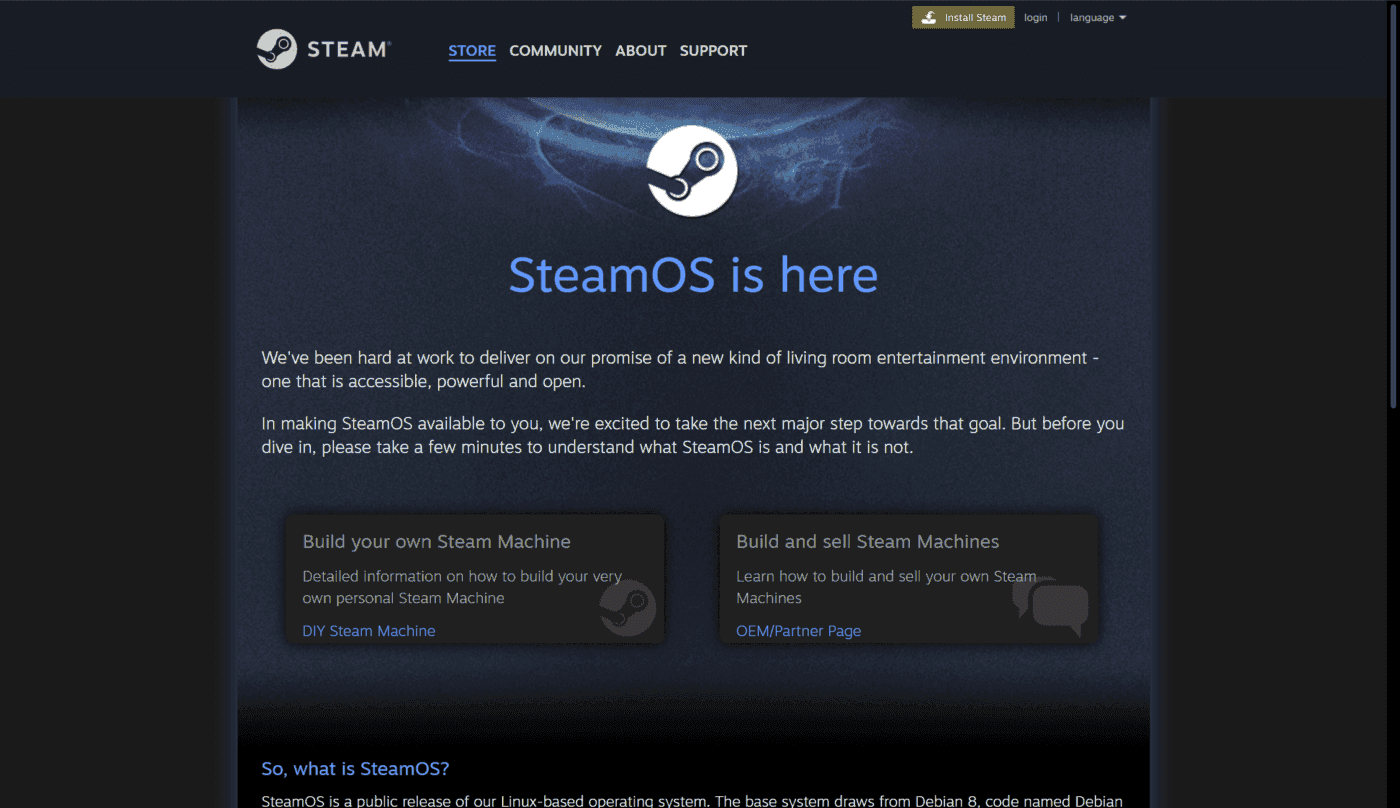Click the download icon on Install Steam button
1400x808 pixels.
coord(928,17)
